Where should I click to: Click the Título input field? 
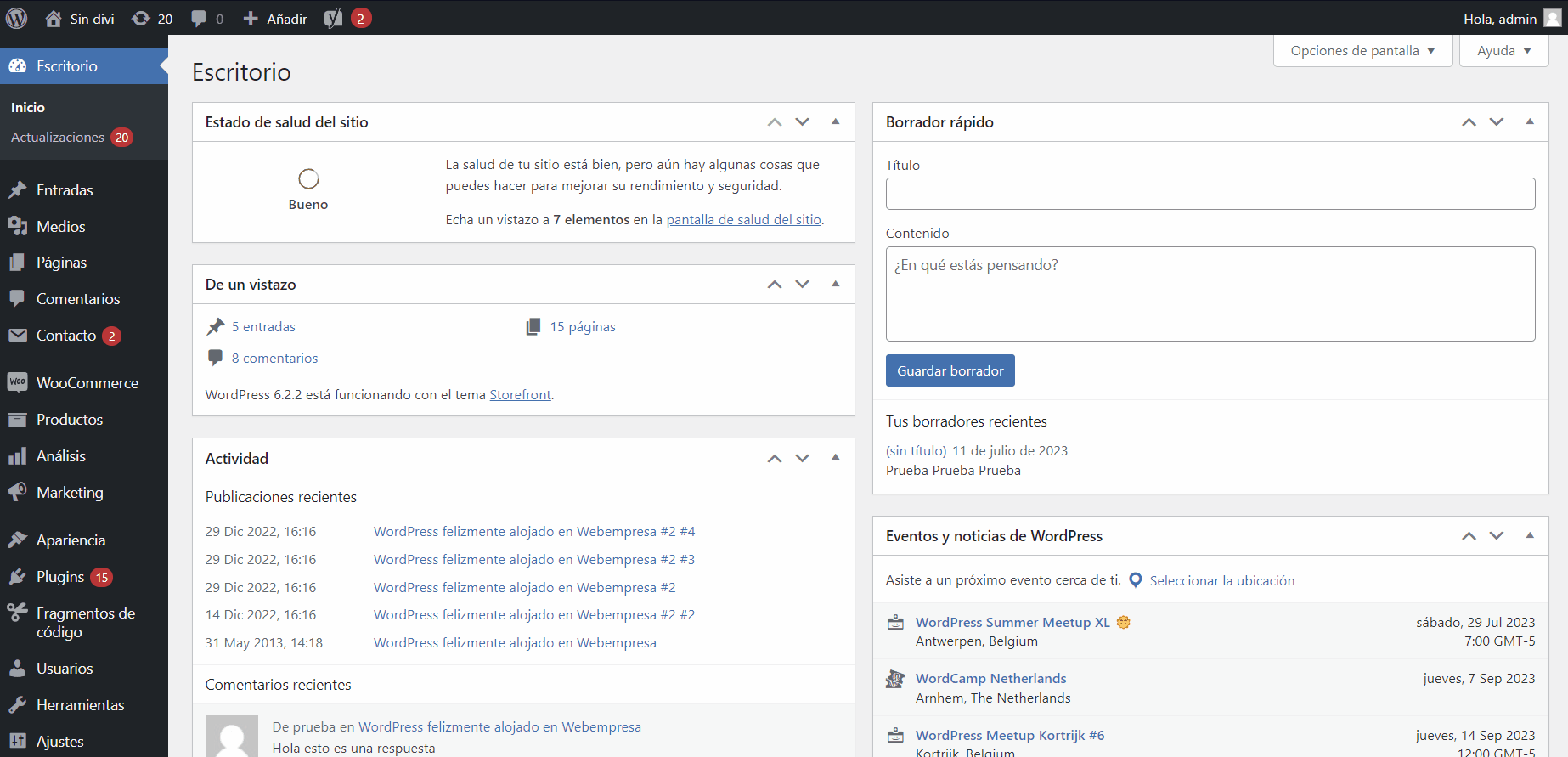pos(1210,194)
